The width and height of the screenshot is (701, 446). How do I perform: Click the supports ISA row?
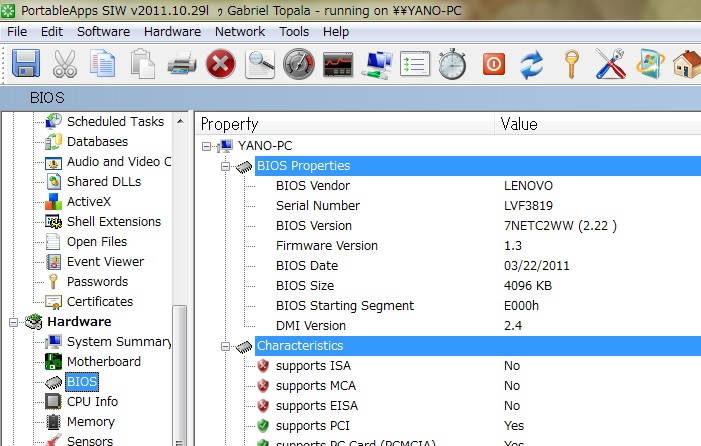coord(478,366)
